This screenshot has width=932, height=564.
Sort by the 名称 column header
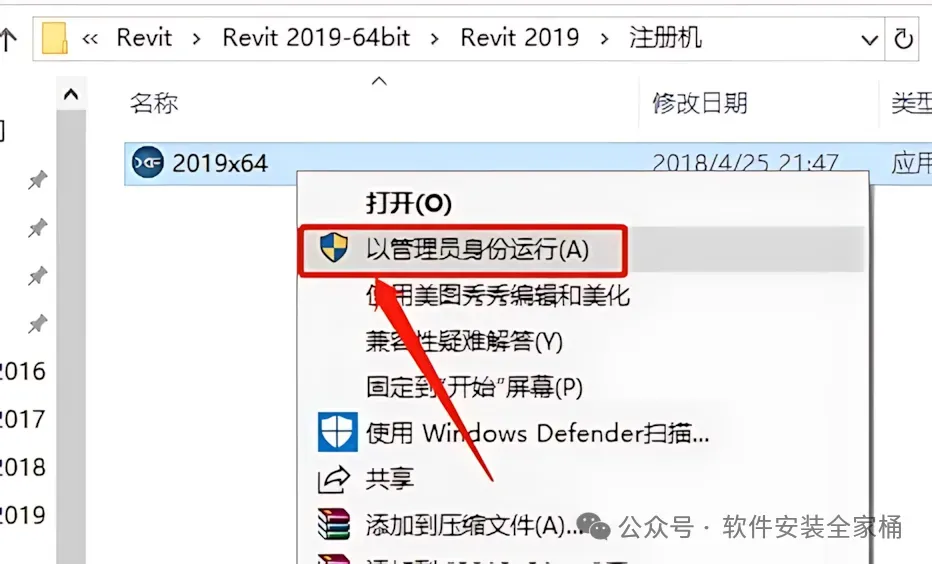[x=154, y=103]
